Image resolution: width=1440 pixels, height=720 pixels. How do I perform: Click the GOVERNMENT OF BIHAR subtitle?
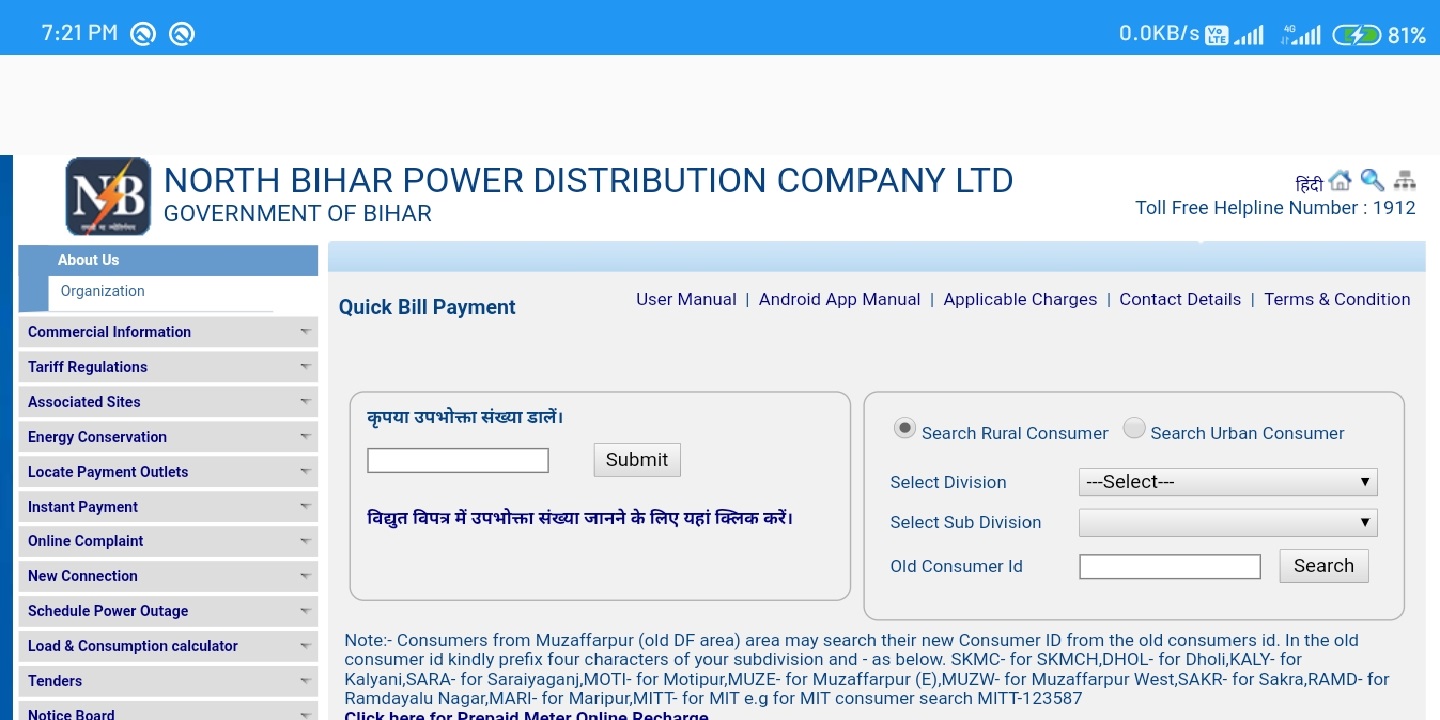pyautogui.click(x=297, y=214)
